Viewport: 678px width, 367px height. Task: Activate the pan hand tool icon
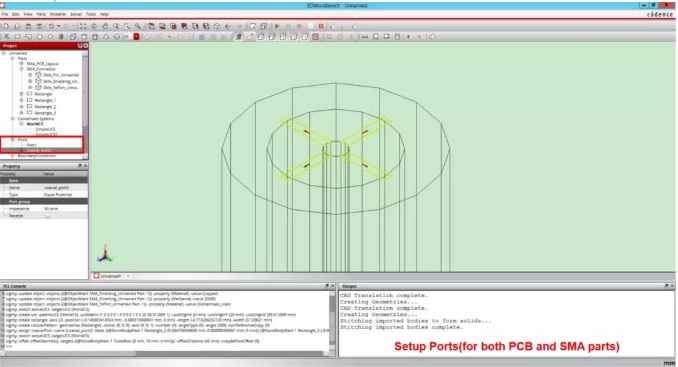[x=105, y=26]
